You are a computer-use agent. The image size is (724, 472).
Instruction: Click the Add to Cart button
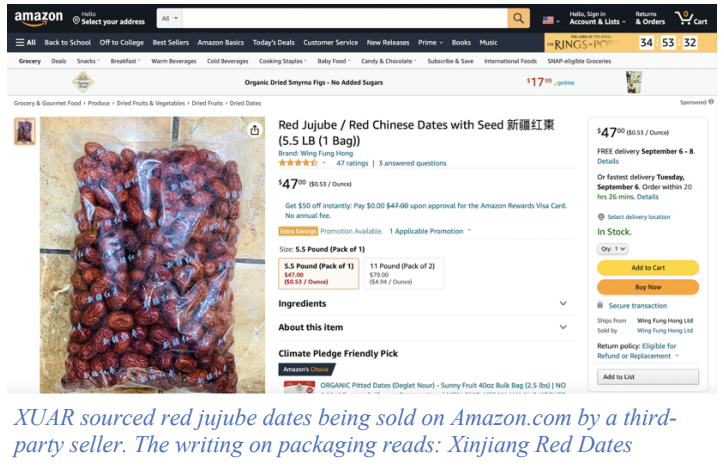648,267
